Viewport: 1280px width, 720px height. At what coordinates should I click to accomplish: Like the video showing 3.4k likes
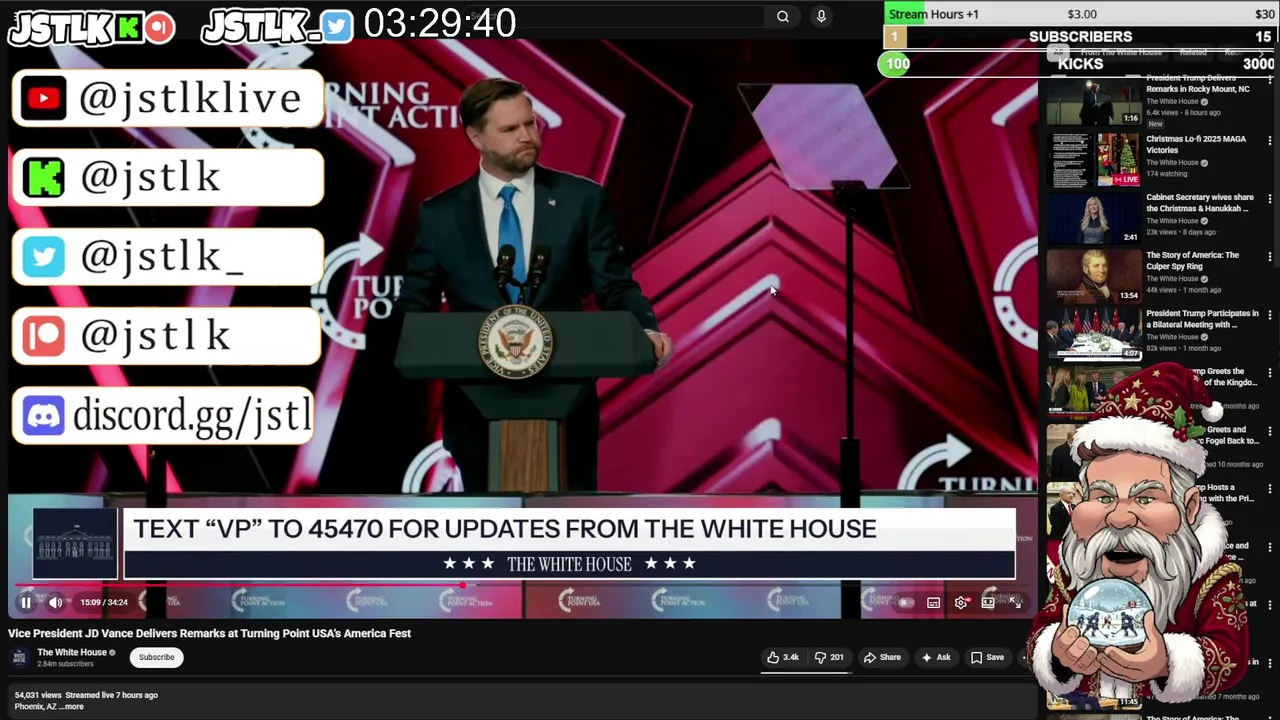coord(783,657)
